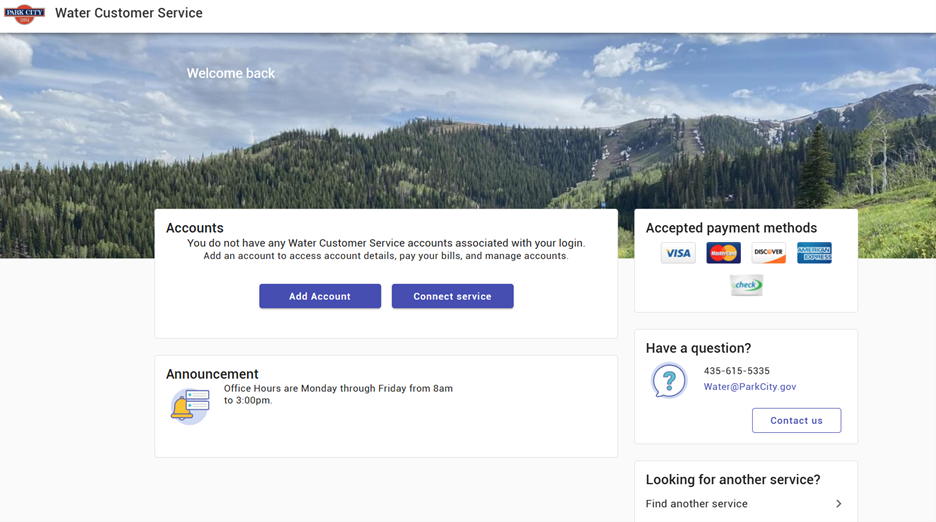Click the Office Hours announcement text
This screenshot has height=522, width=936.
(x=338, y=394)
